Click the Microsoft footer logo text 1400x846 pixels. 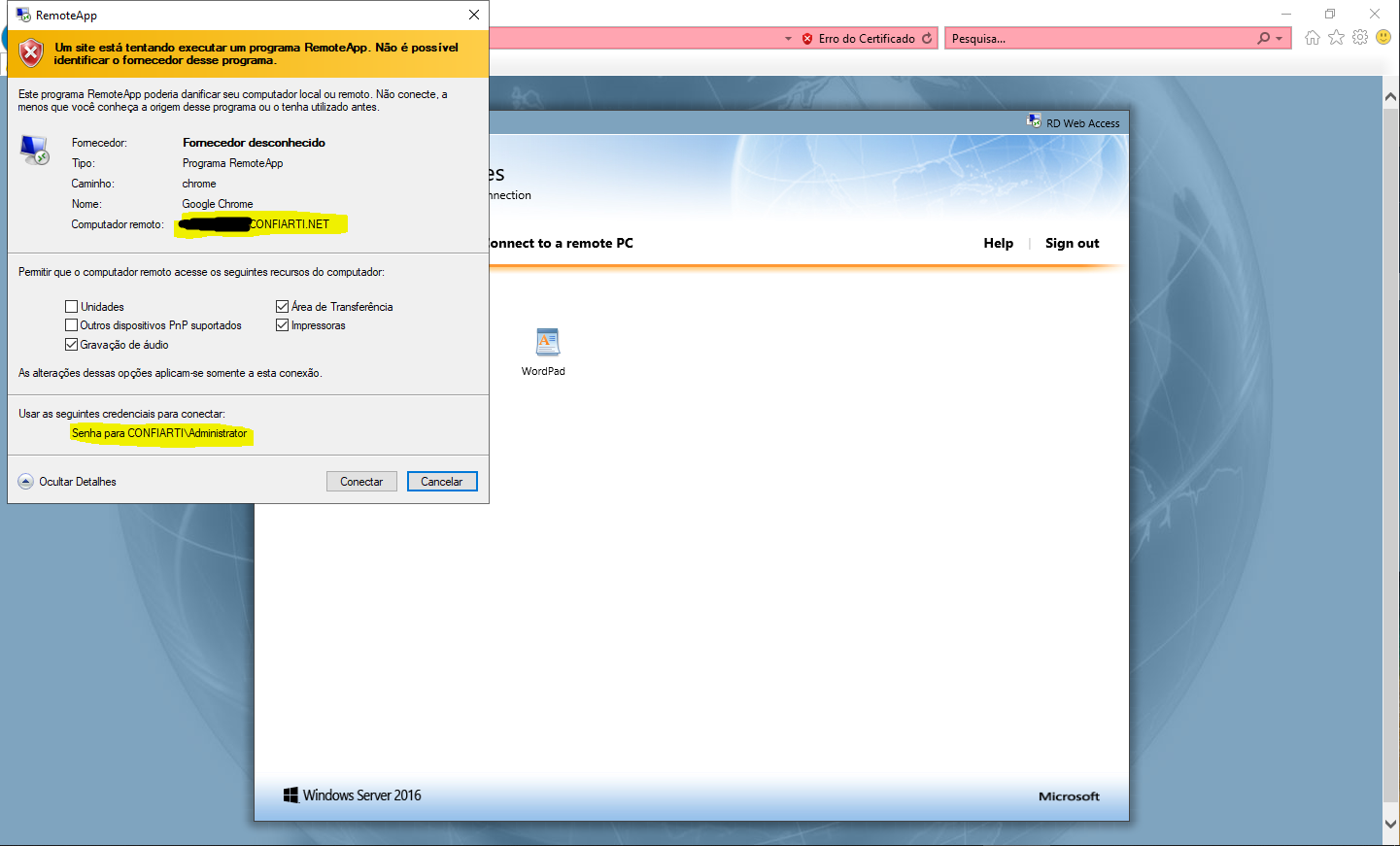click(1069, 796)
